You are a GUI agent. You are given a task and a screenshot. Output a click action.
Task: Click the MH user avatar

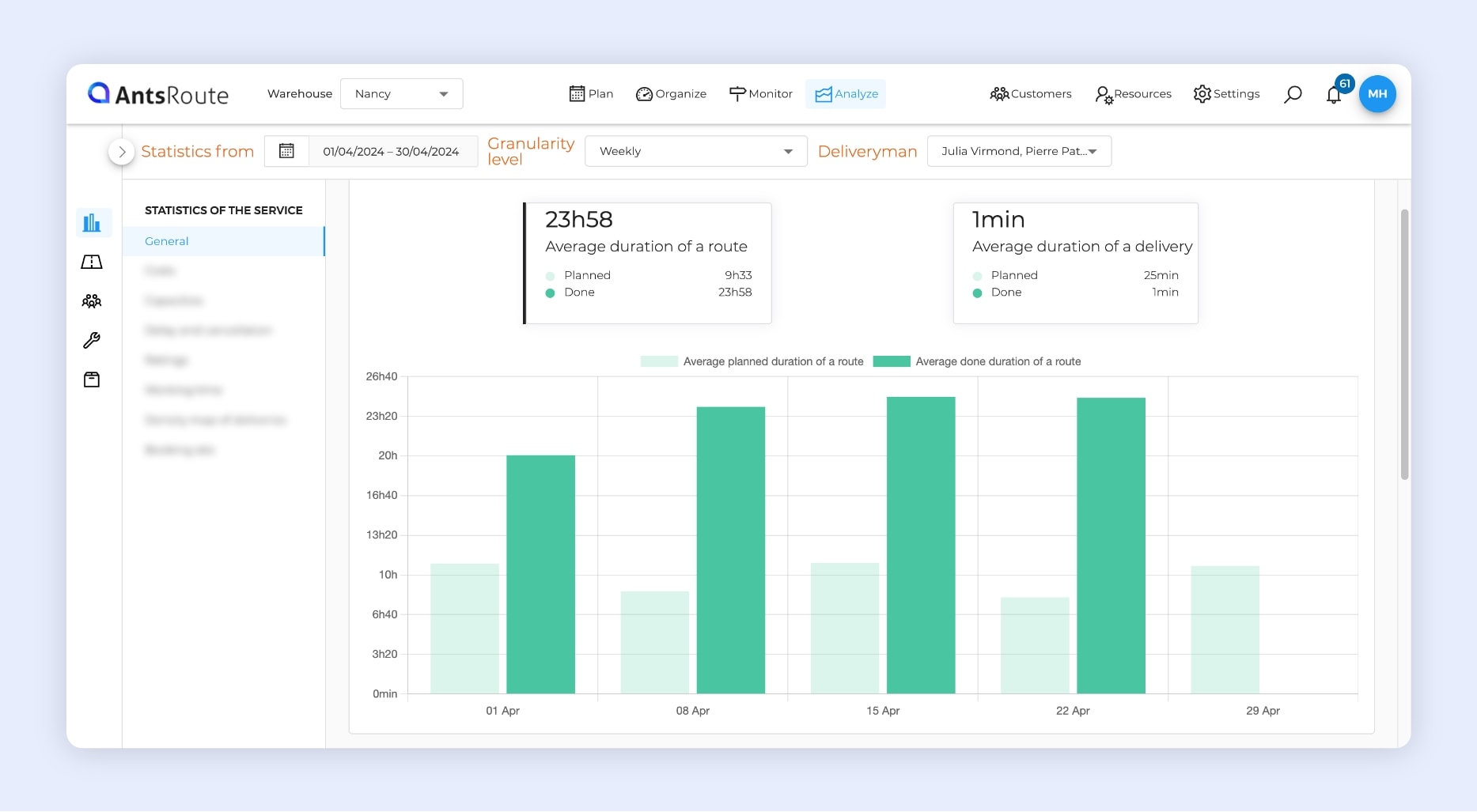(1377, 94)
